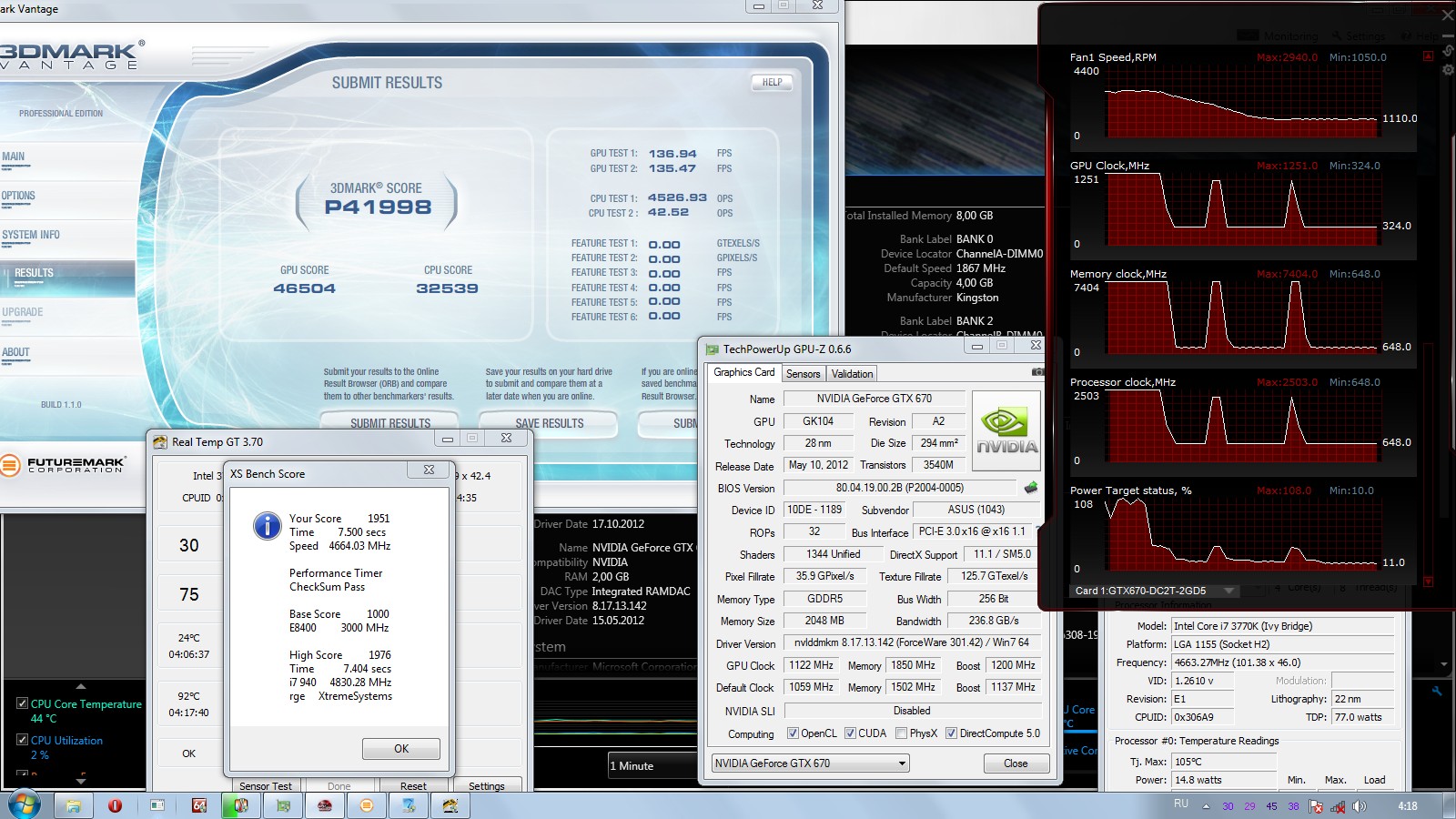The image size is (1456, 819).
Task: Click Close button in GPU-Z
Action: pyautogui.click(x=1016, y=763)
